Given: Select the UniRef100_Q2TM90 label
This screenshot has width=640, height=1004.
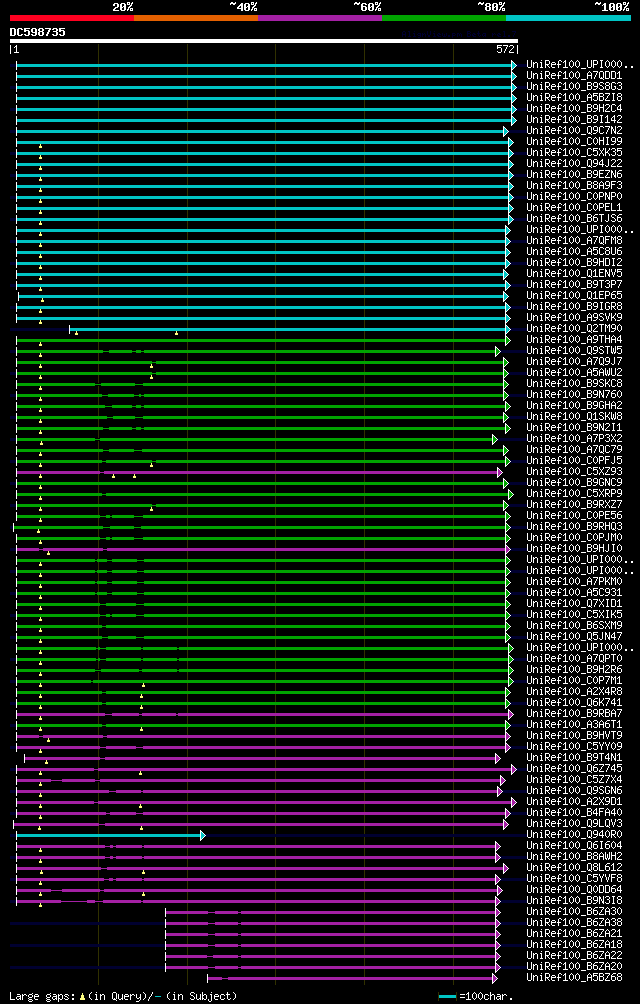Looking at the screenshot, I should pyautogui.click(x=574, y=328).
